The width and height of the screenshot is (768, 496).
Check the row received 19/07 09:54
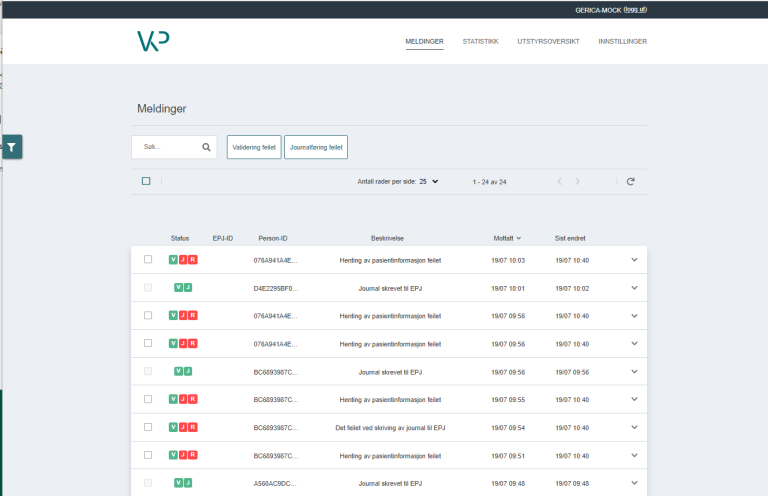click(148, 427)
